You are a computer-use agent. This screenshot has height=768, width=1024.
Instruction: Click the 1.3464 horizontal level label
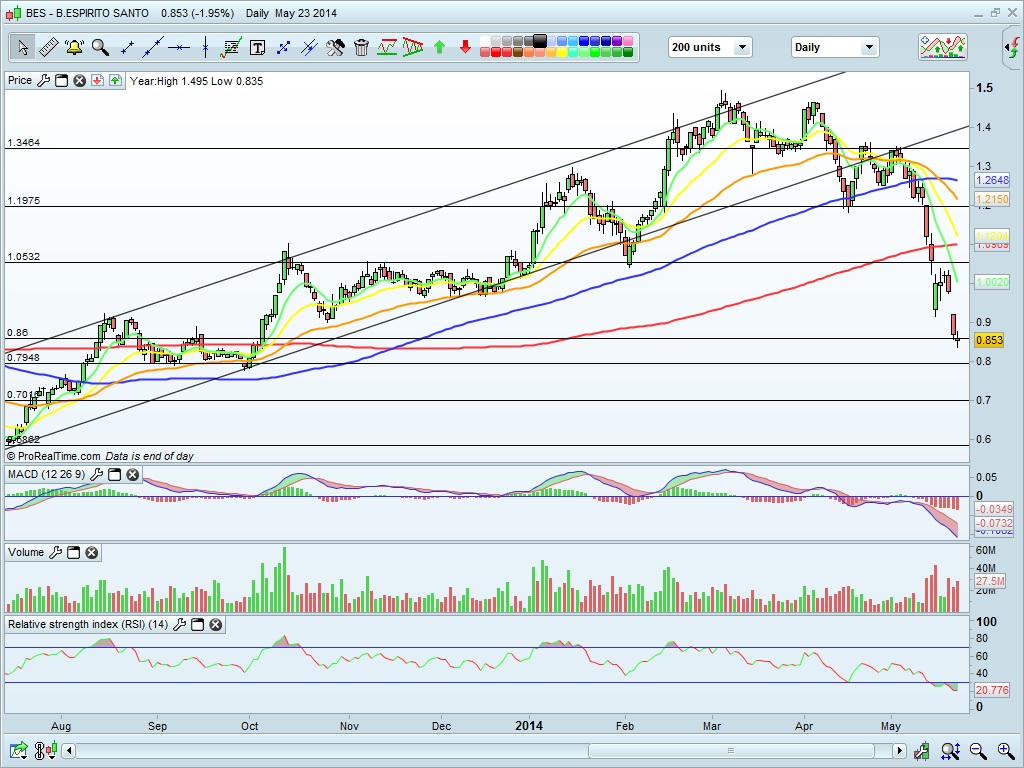pos(24,142)
